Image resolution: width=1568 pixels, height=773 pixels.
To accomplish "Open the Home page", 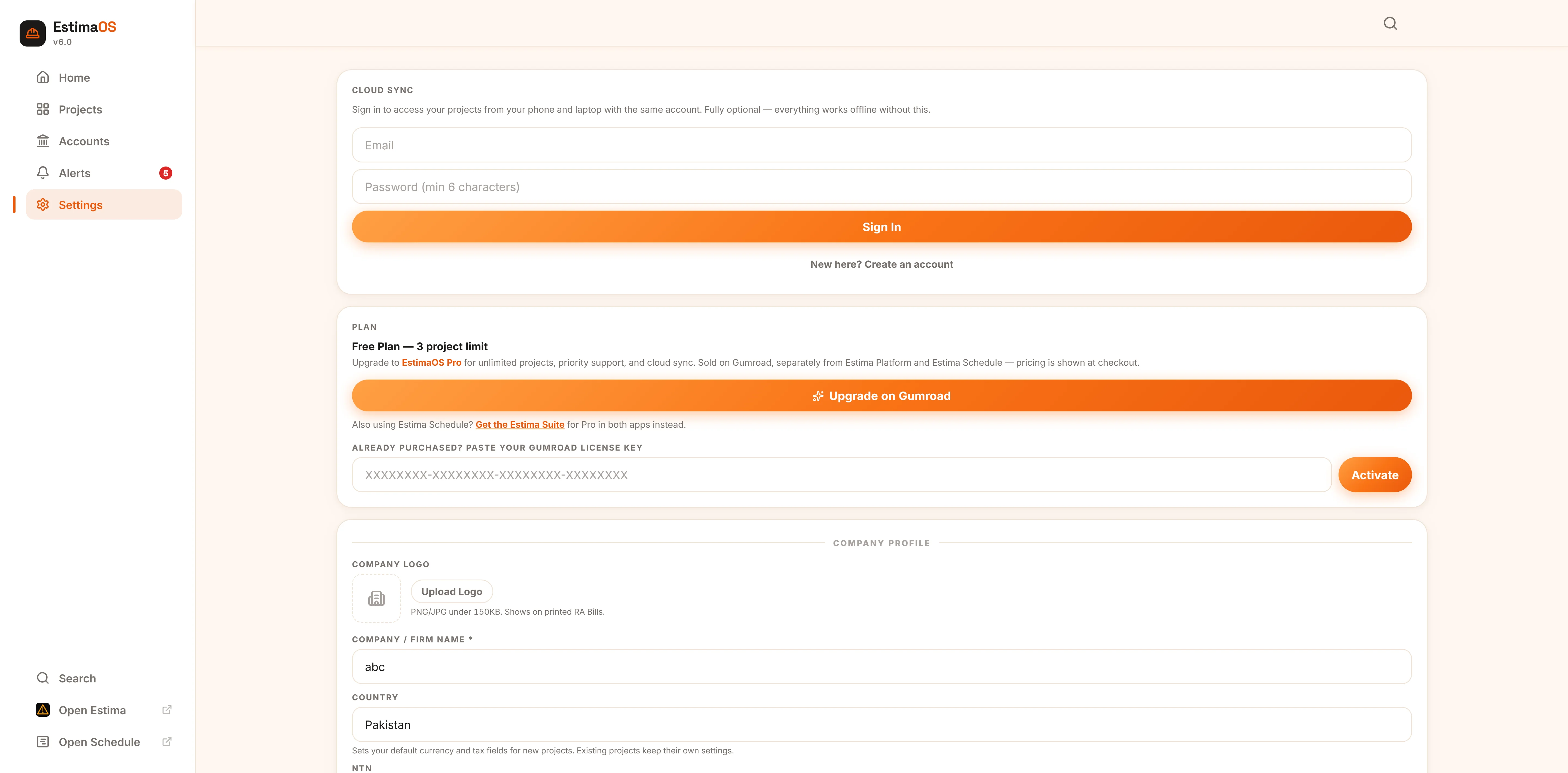I will coord(104,77).
